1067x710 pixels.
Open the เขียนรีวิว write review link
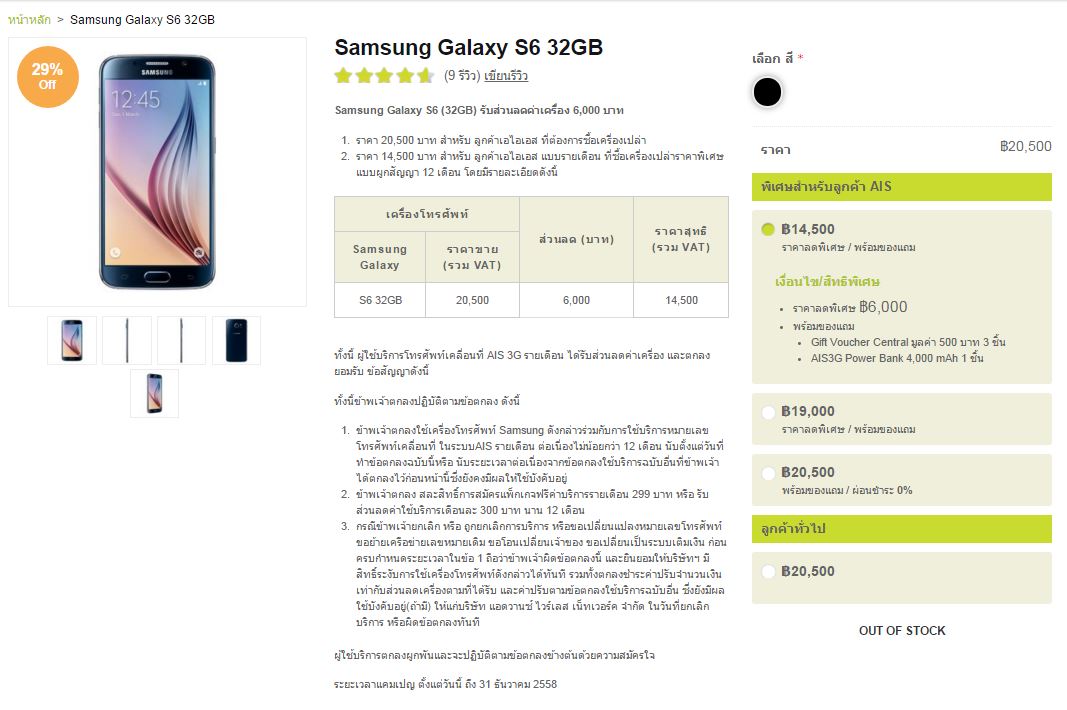point(506,76)
